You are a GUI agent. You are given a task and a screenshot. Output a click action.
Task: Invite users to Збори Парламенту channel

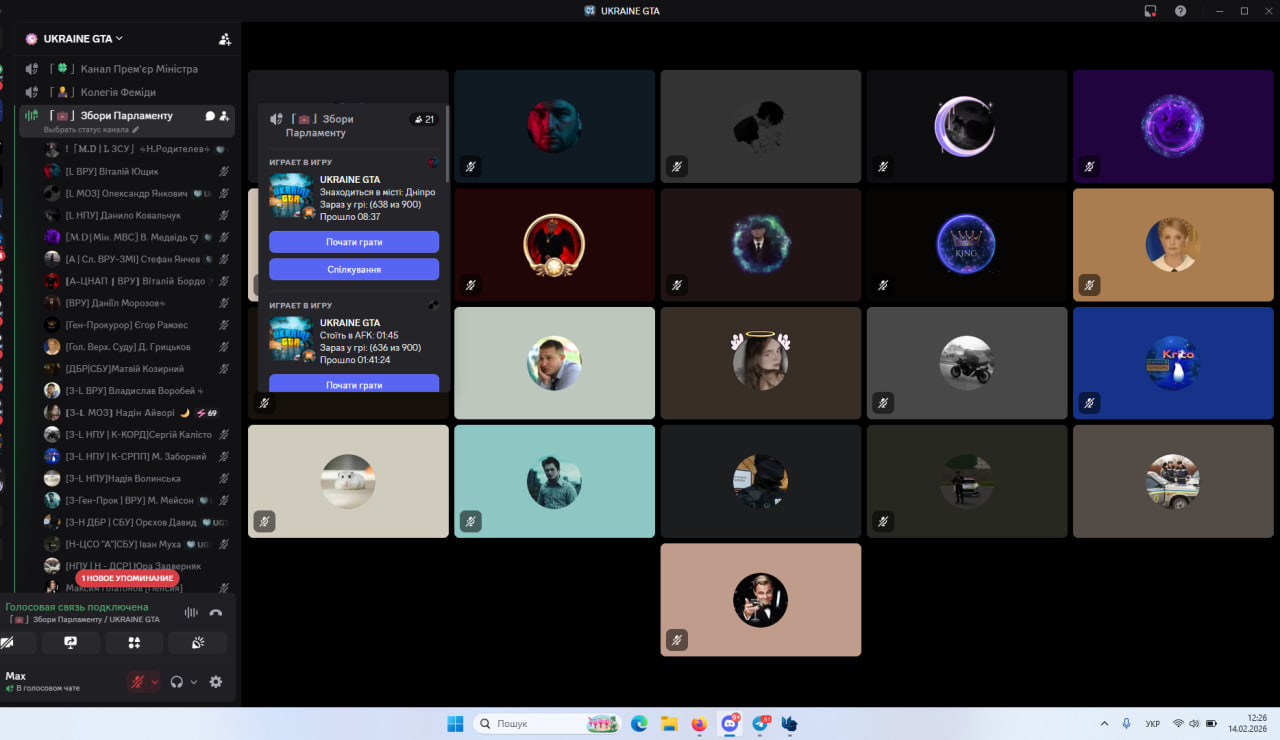tap(224, 116)
